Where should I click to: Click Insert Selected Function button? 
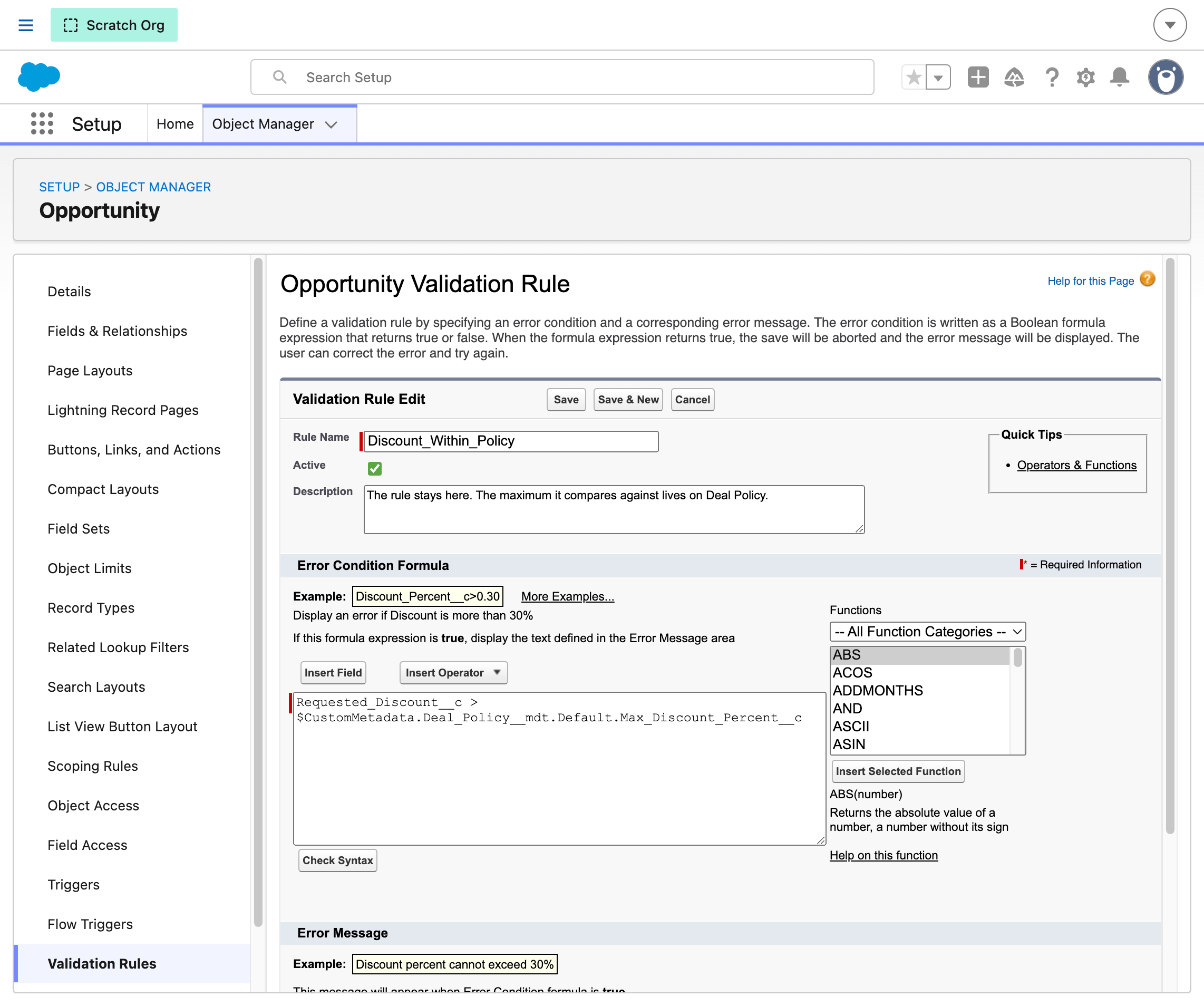pyautogui.click(x=898, y=771)
